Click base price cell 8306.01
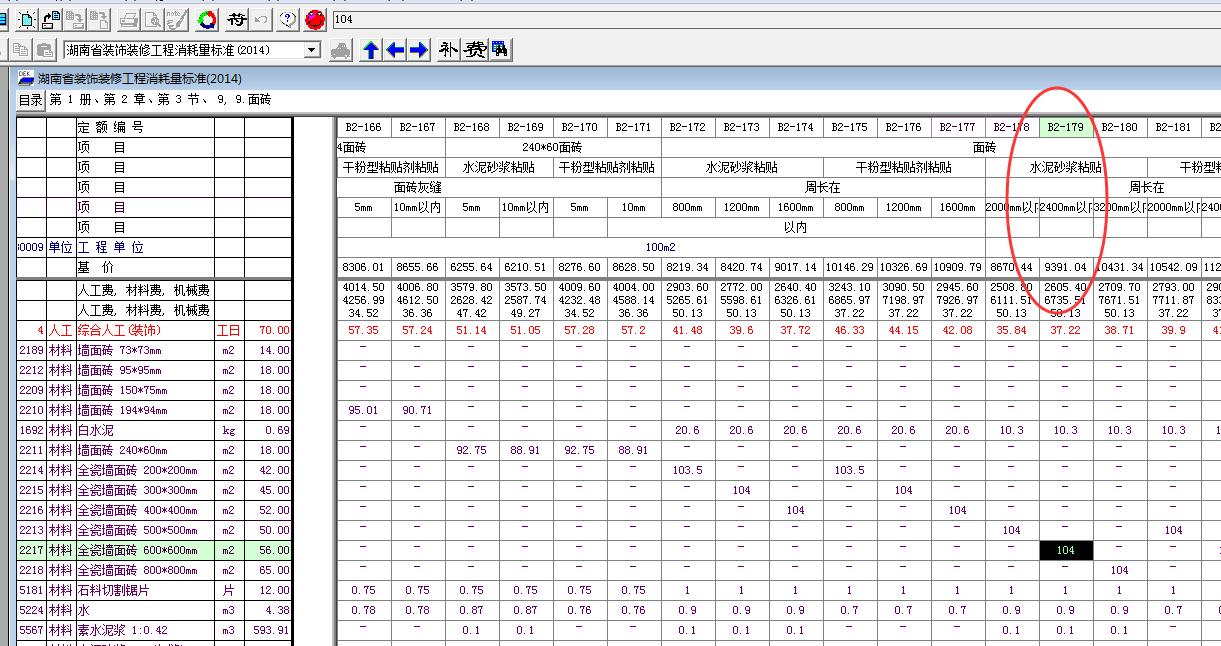 (363, 267)
